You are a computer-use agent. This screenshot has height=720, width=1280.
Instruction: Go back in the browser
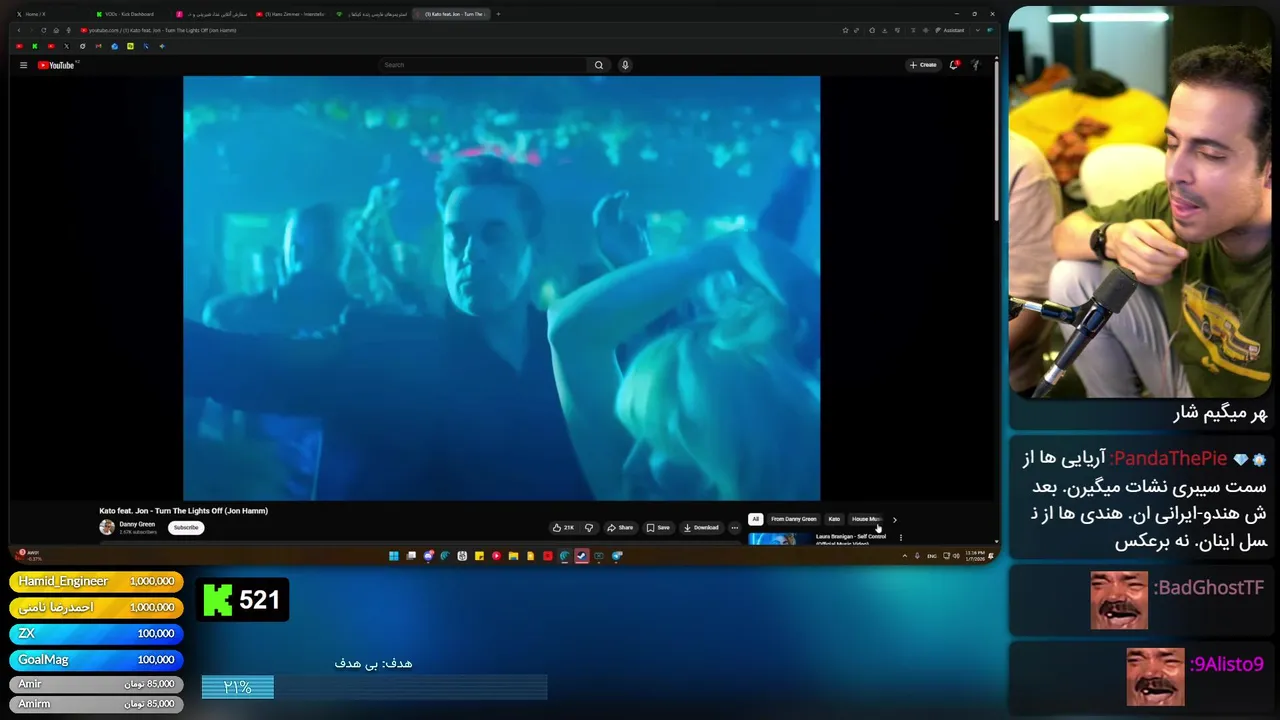point(19,30)
